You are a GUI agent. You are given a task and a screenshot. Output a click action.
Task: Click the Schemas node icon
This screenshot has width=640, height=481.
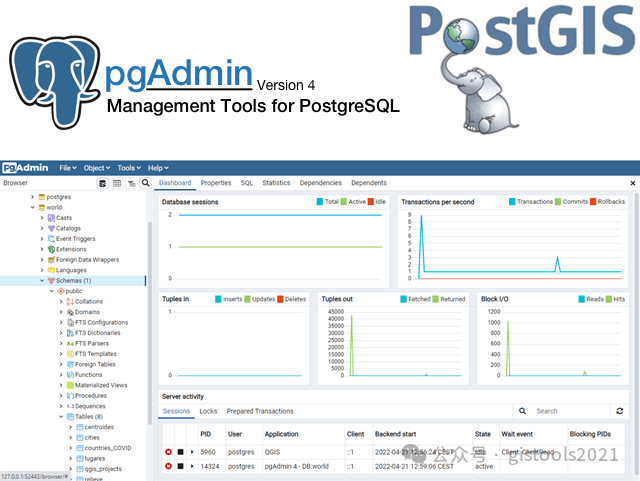pos(51,281)
